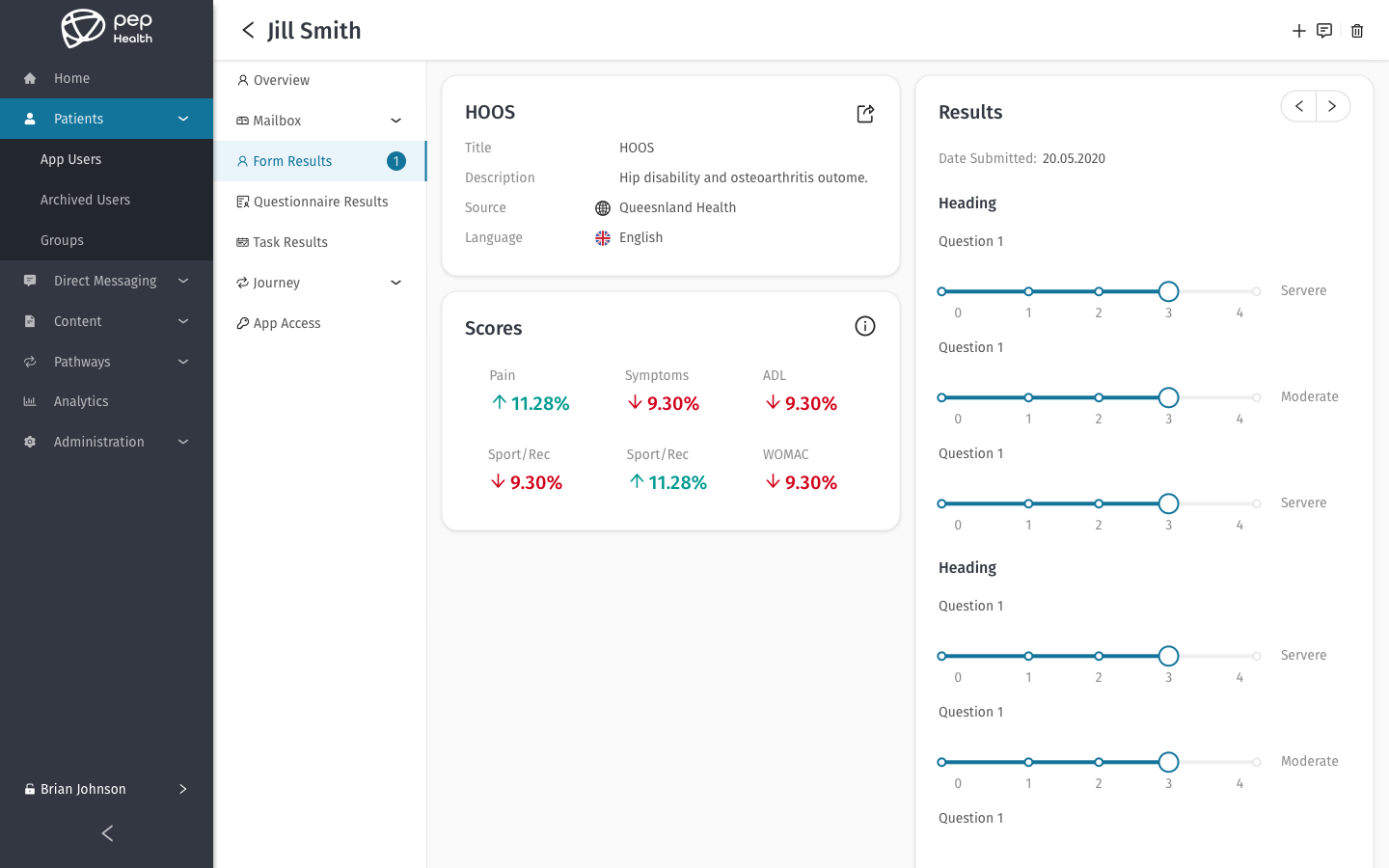Click the App Access key icon
This screenshot has height=868, width=1389.
point(243,323)
